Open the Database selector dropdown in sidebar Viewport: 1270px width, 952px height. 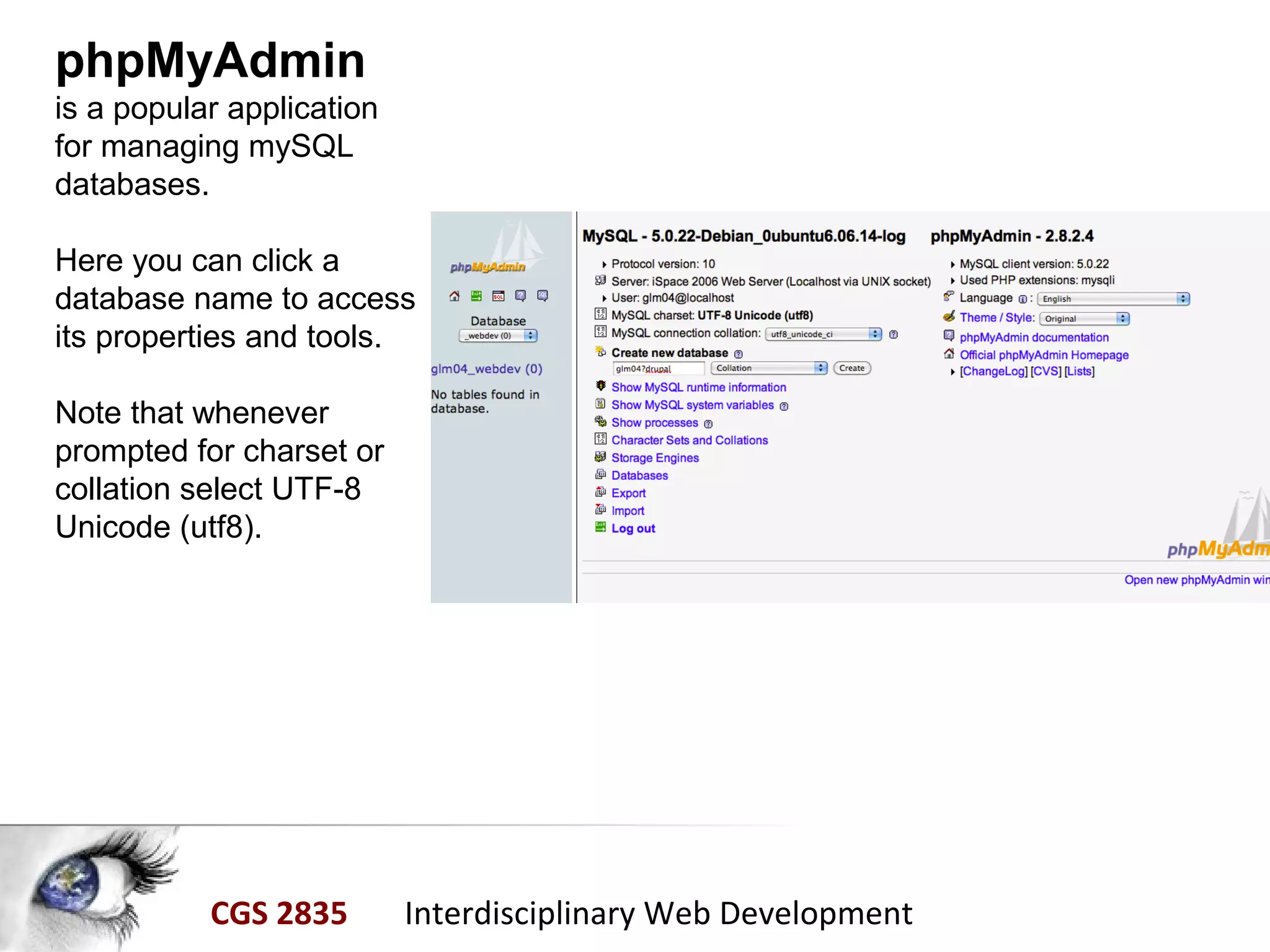pos(498,335)
